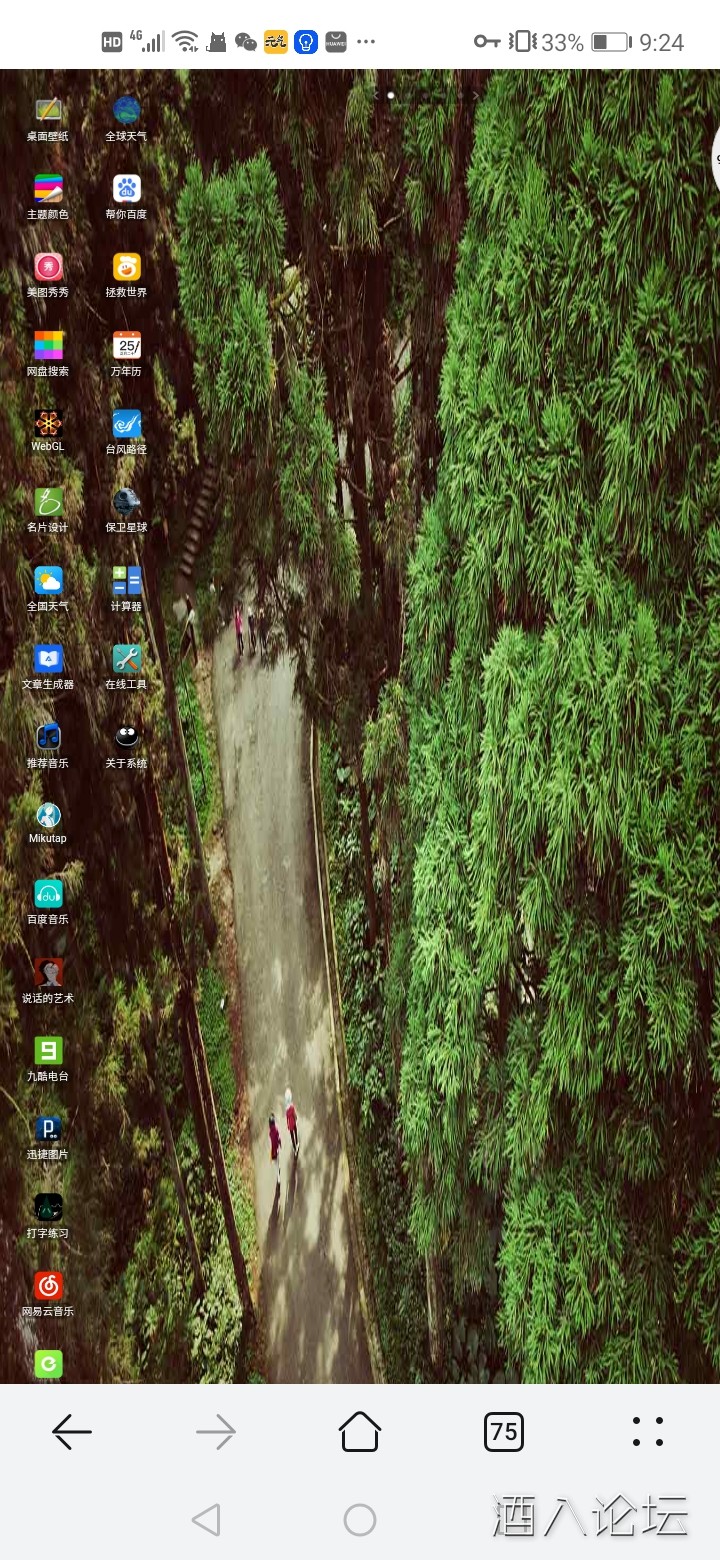720x1560 pixels.
Task: Go to the browser home page
Action: pos(360,1431)
